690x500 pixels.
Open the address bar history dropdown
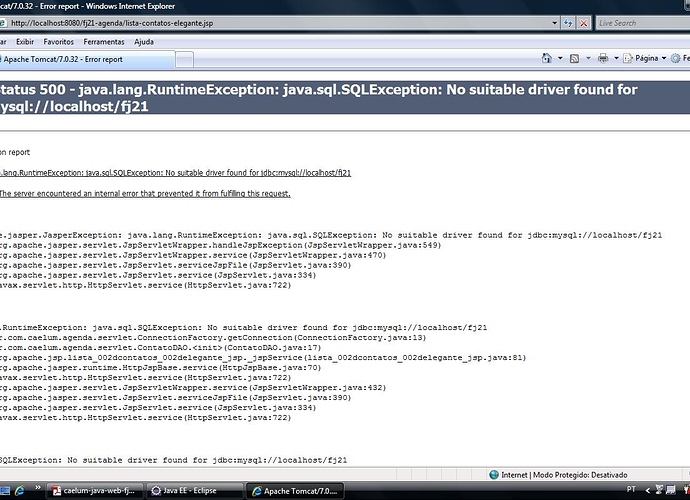click(554, 23)
